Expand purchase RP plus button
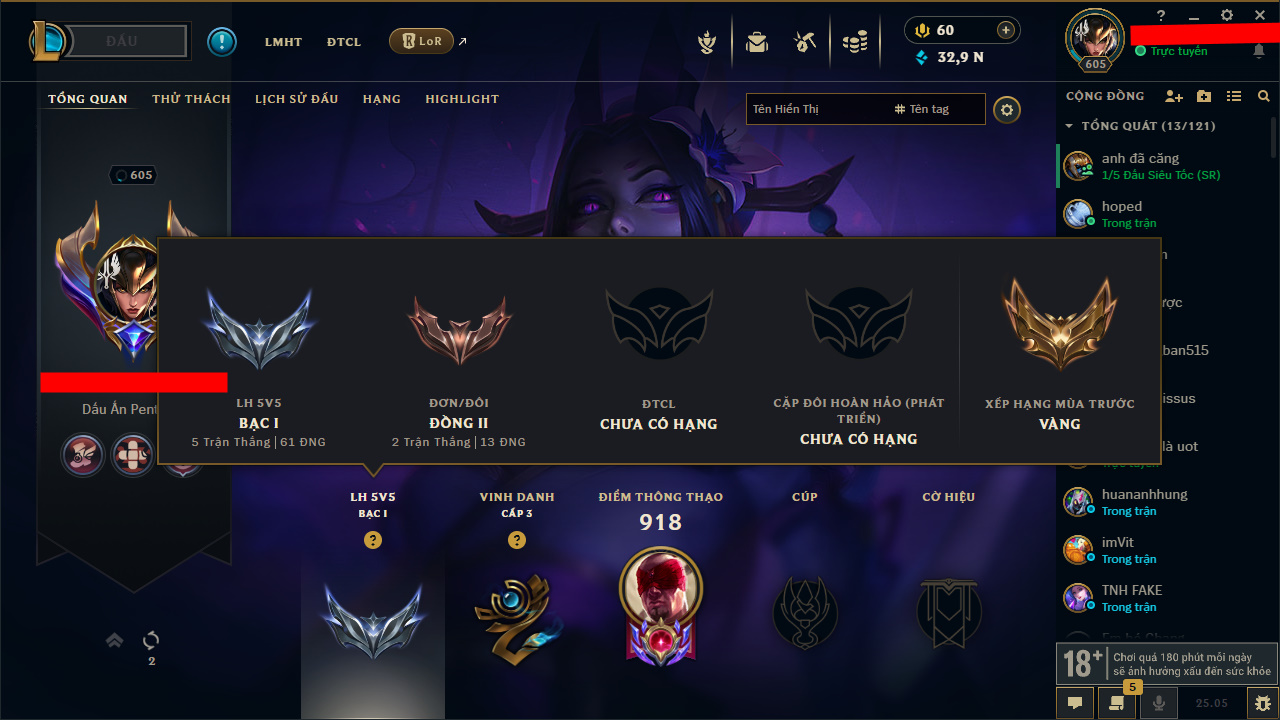This screenshot has width=1280, height=720. point(1006,30)
